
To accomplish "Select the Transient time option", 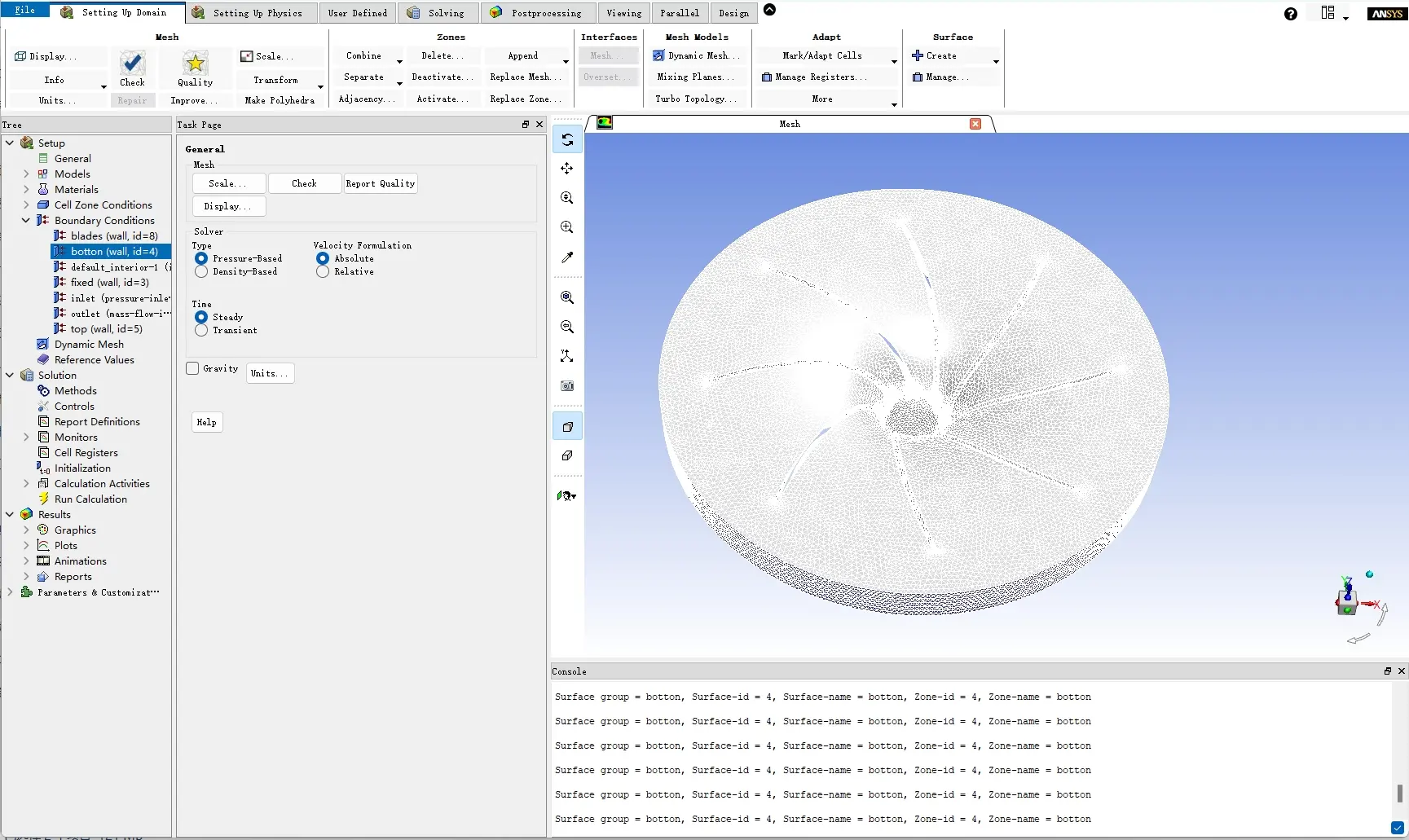I will pos(201,330).
